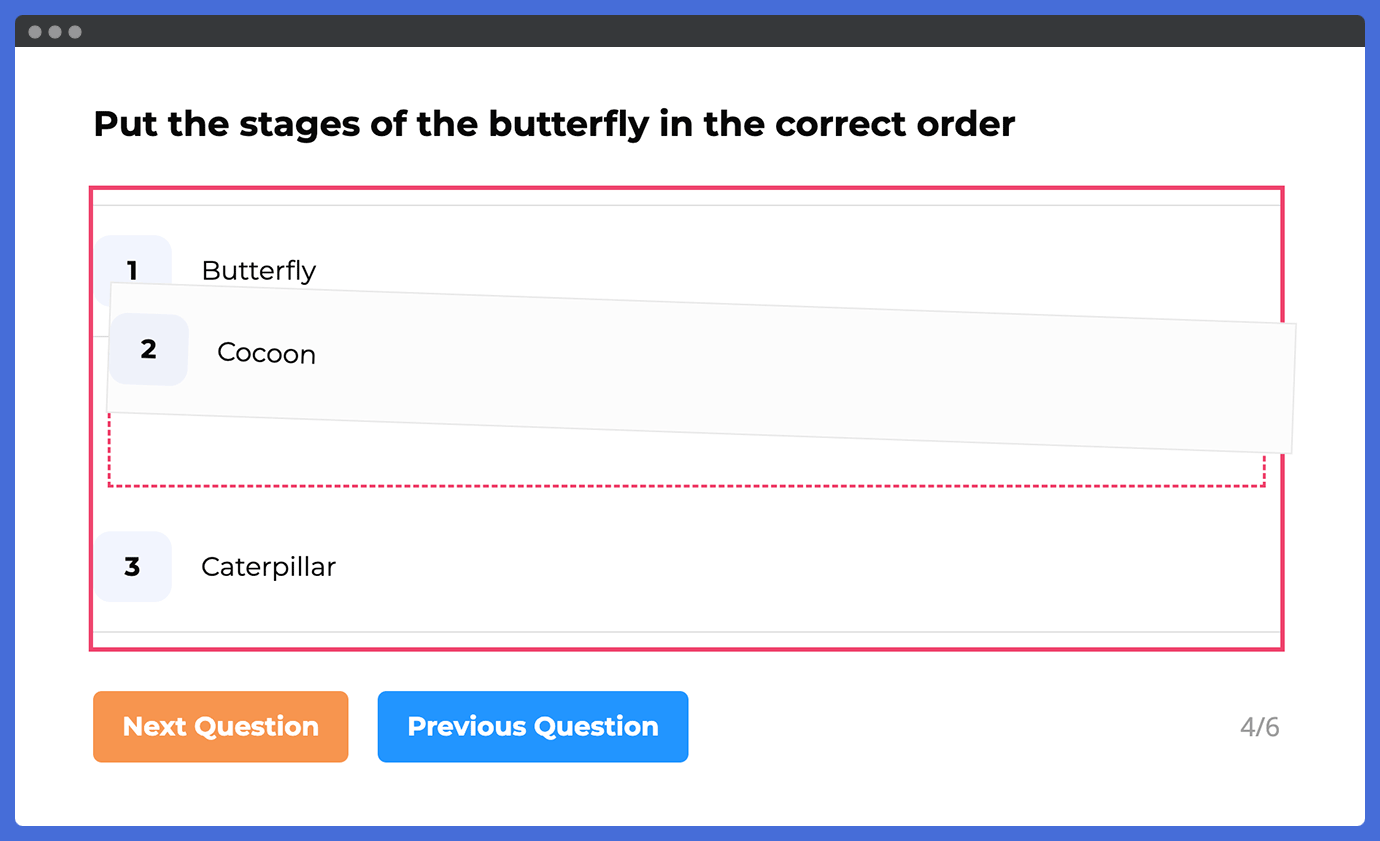Image resolution: width=1380 pixels, height=841 pixels.
Task: Select the Caterpillar answer label
Action: coord(268,567)
